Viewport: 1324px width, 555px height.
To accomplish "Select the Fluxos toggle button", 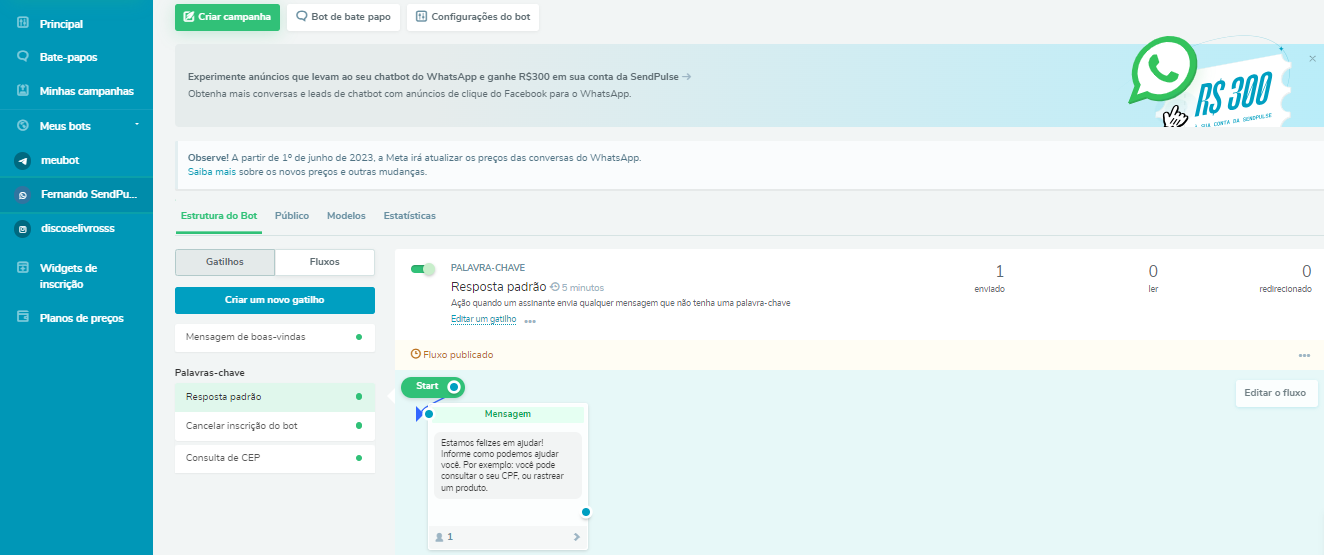I will tap(325, 262).
